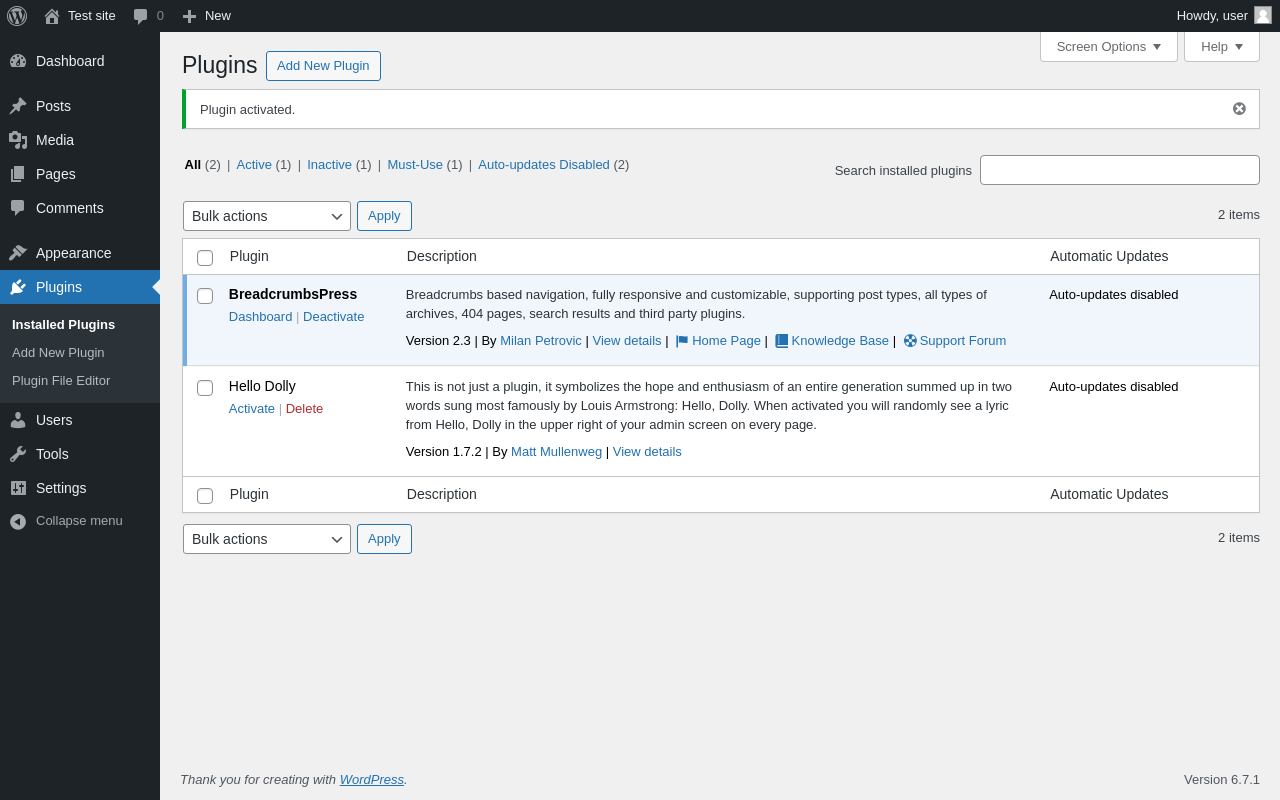This screenshot has width=1280, height=800.
Task: Click Auto-updates disabled text for BreadcrumbsPress
Action: [1114, 295]
